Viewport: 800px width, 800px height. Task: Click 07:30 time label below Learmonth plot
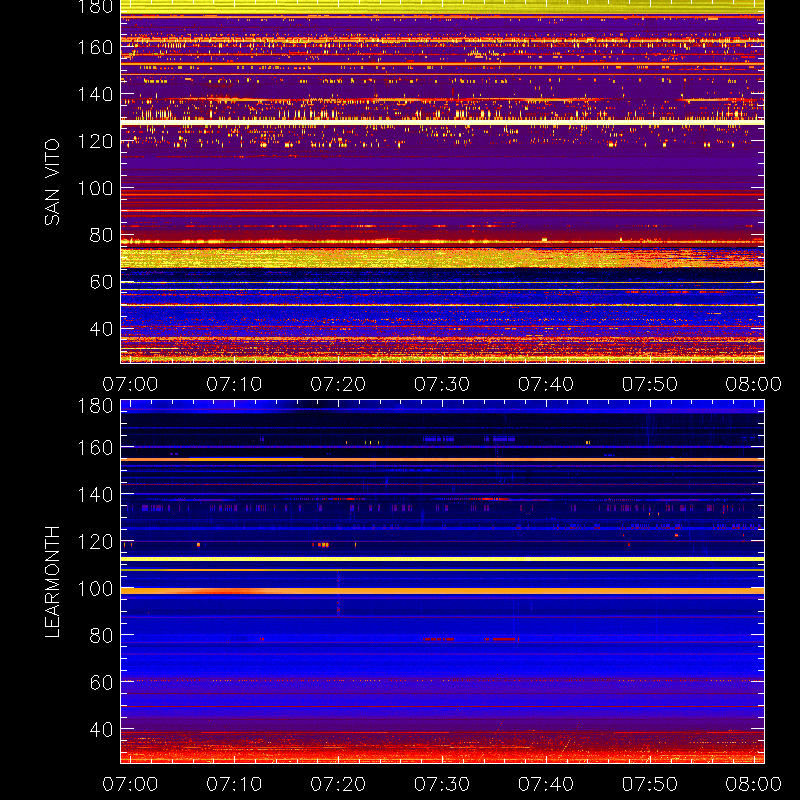[x=442, y=784]
